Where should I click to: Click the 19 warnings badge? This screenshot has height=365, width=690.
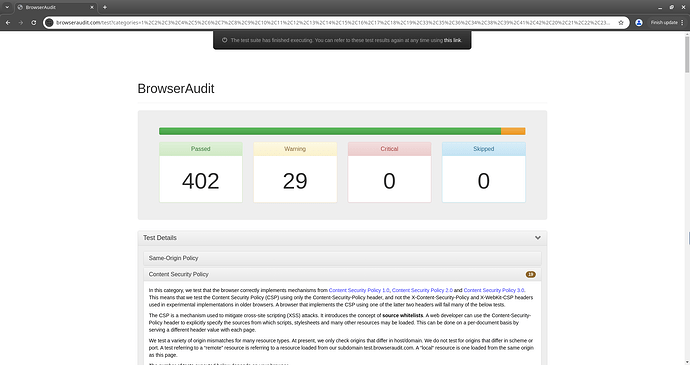[530, 274]
